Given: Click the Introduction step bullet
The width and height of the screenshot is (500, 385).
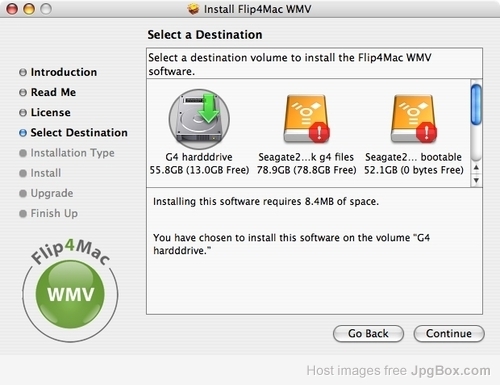Looking at the screenshot, I should pyautogui.click(x=23, y=72).
